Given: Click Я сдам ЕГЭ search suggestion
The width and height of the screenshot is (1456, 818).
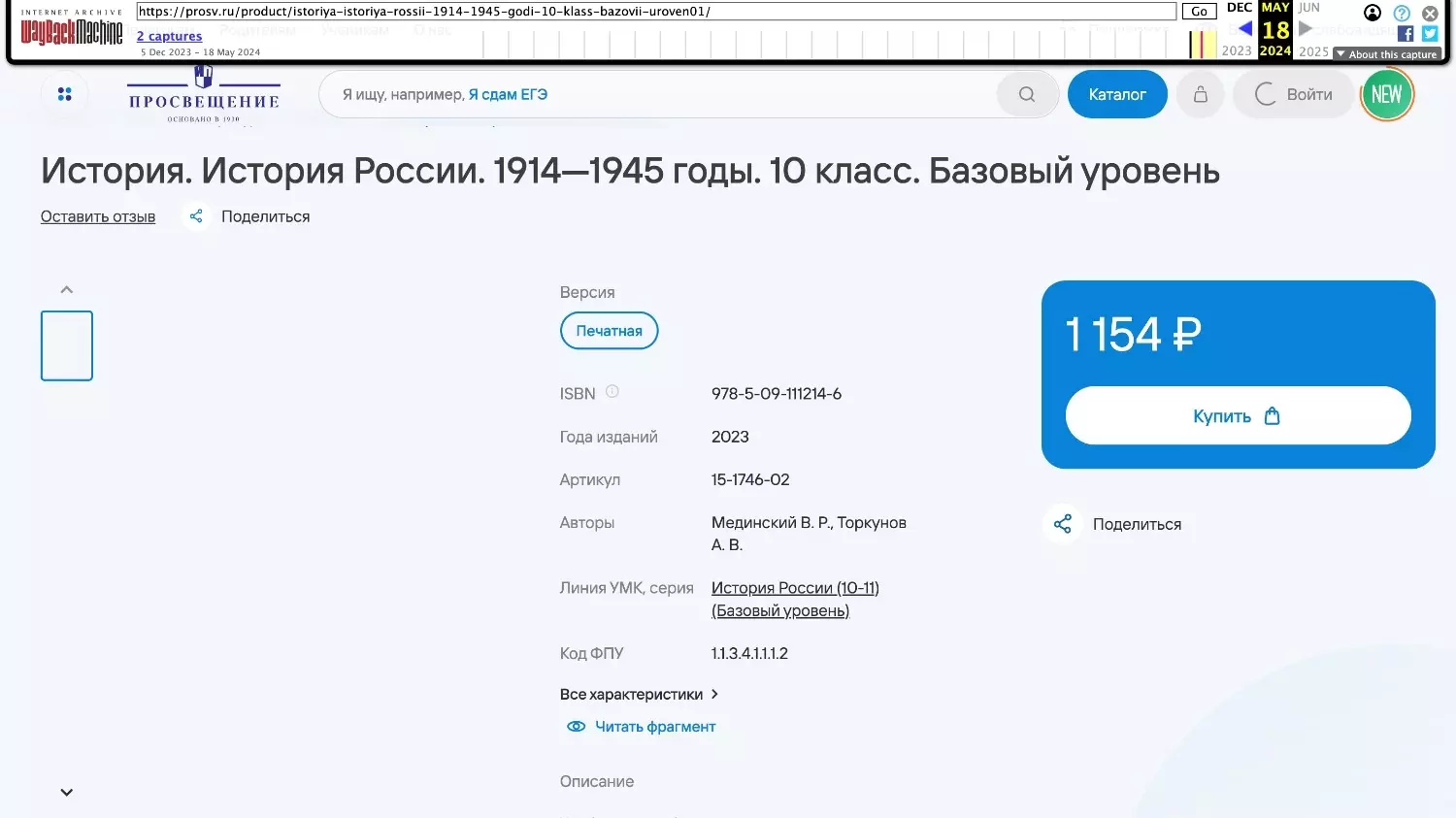Looking at the screenshot, I should point(508,94).
